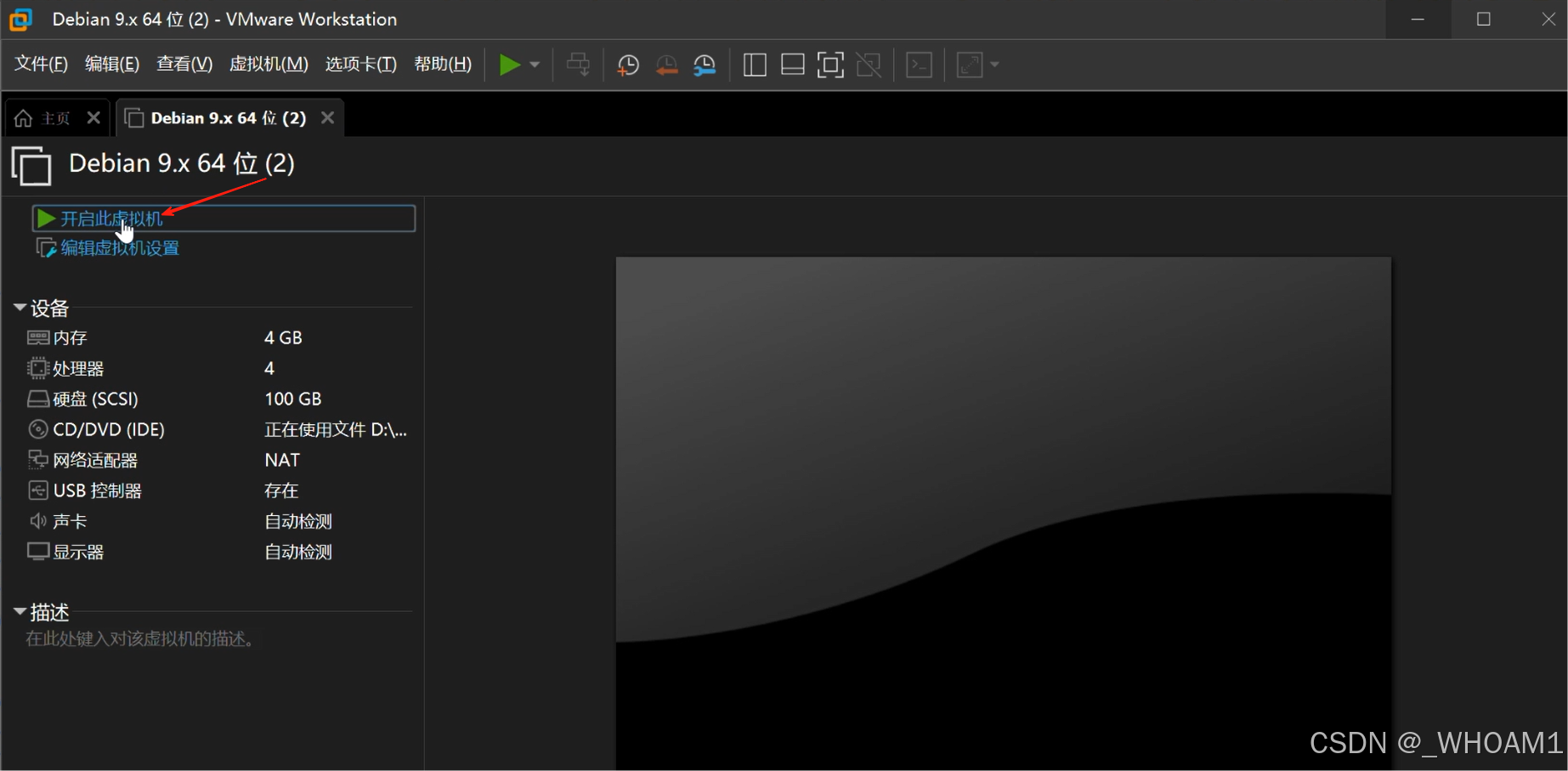
Task: Click the 100 GB hard disk value
Action: coord(292,399)
